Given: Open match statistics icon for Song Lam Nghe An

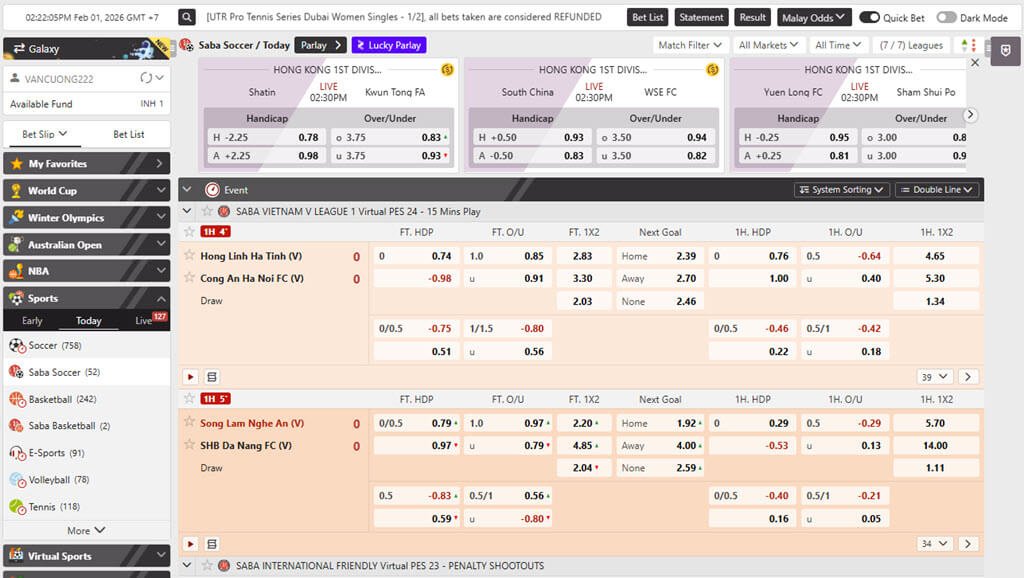Looking at the screenshot, I should point(210,543).
